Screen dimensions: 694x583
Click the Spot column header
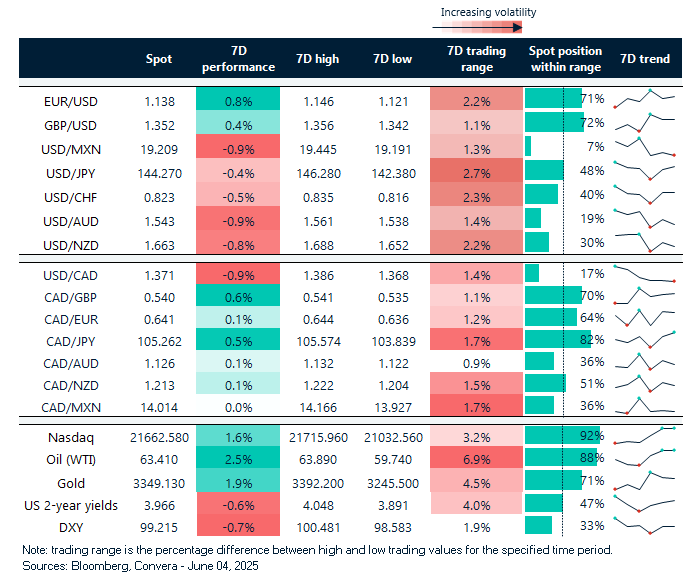[x=159, y=60]
